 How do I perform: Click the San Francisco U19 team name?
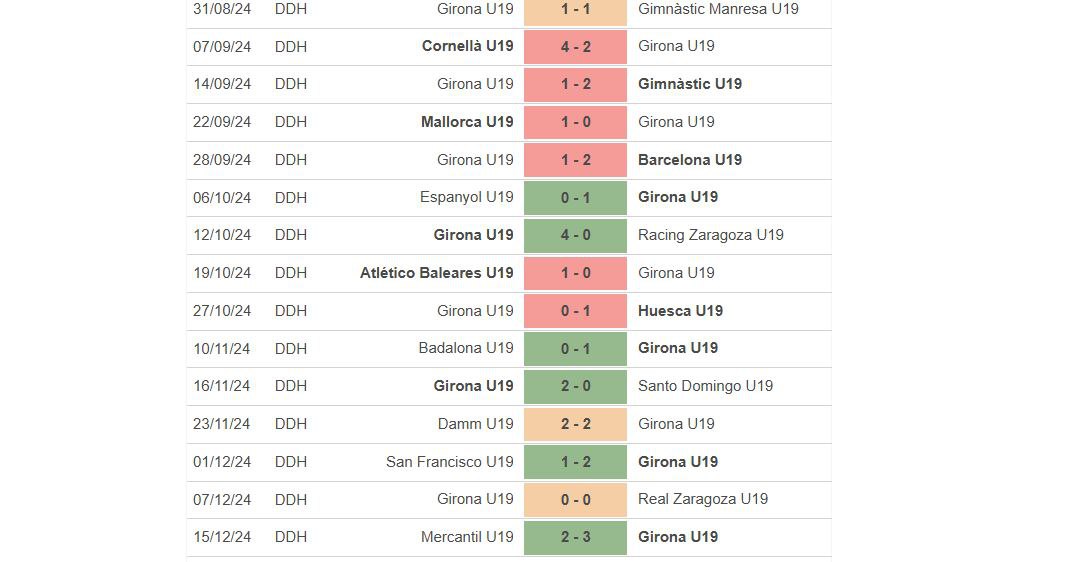449,462
